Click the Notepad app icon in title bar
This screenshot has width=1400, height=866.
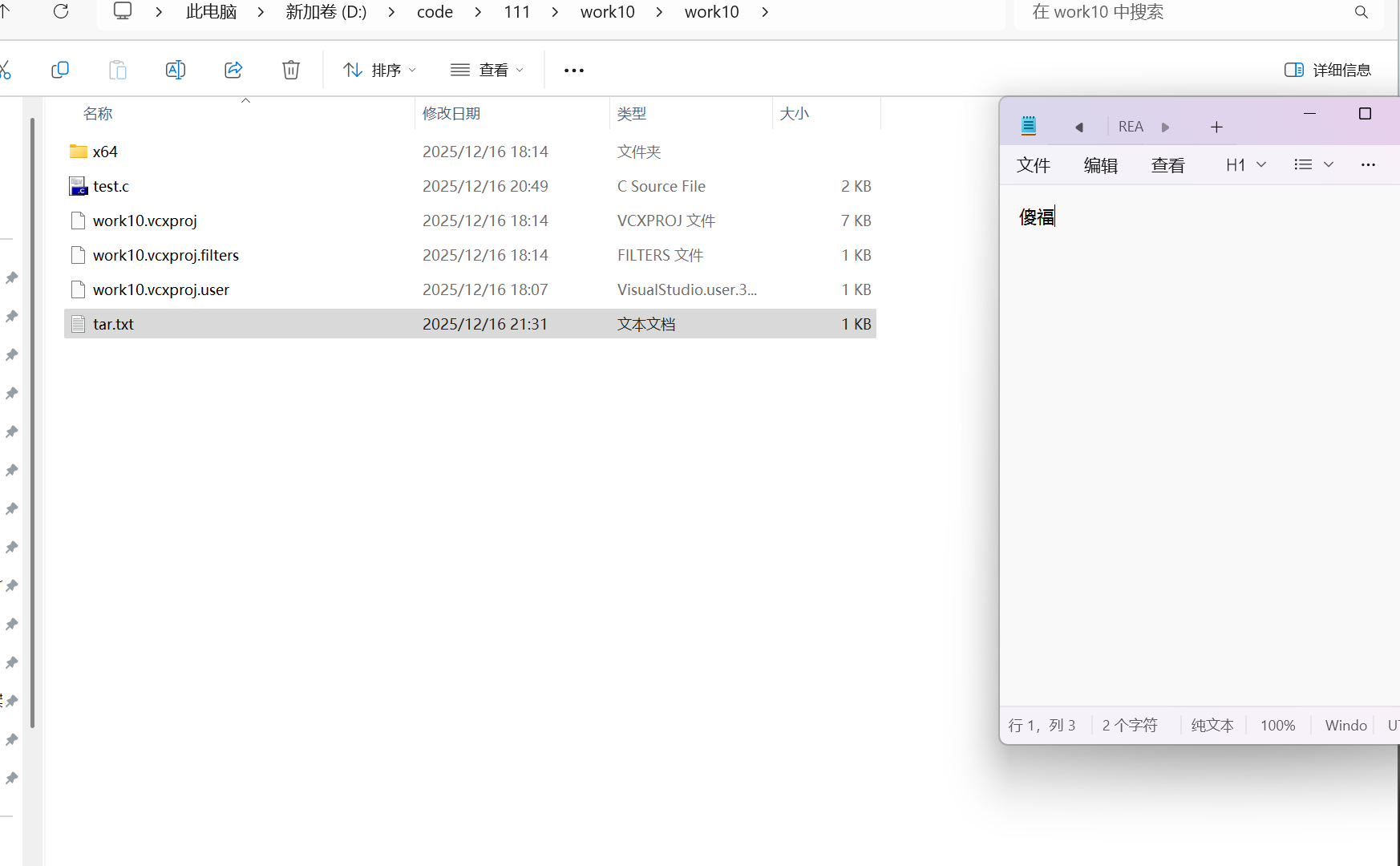(x=1029, y=126)
